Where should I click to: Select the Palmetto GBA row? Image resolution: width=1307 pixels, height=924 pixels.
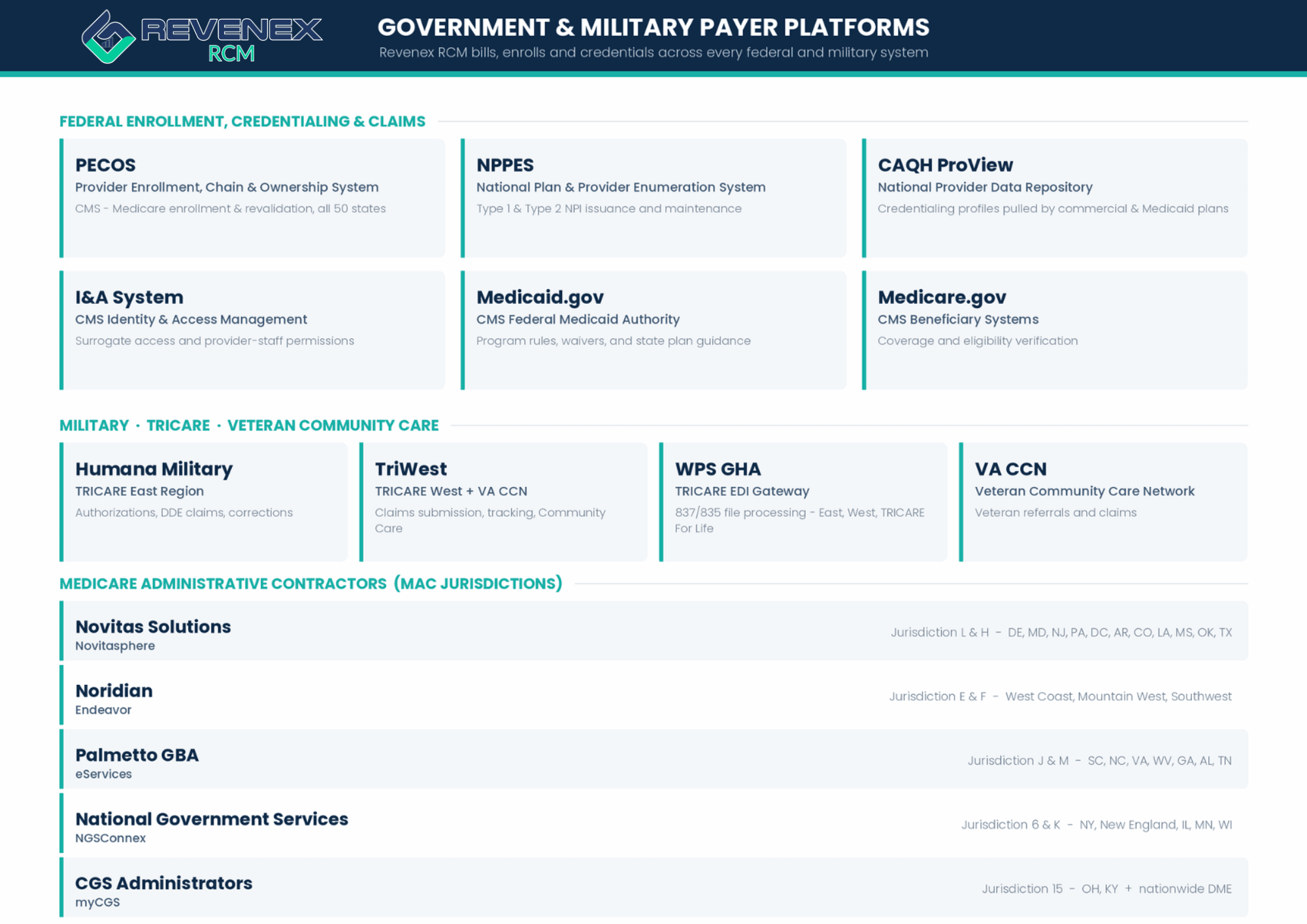pos(653,759)
